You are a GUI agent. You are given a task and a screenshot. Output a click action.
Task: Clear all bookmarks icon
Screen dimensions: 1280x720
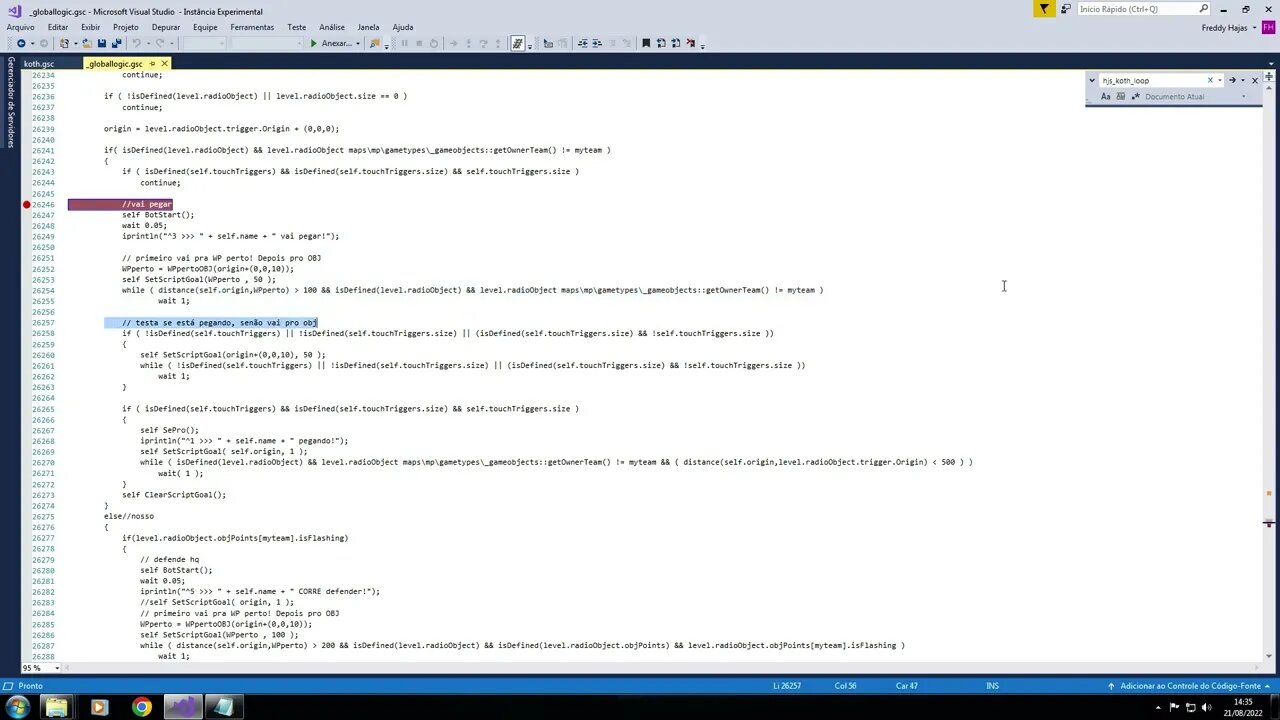point(691,43)
